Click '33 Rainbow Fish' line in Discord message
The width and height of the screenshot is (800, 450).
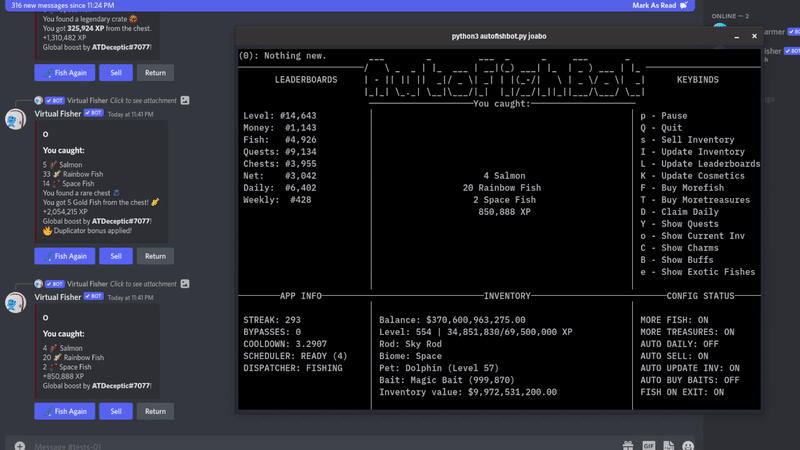[73, 174]
